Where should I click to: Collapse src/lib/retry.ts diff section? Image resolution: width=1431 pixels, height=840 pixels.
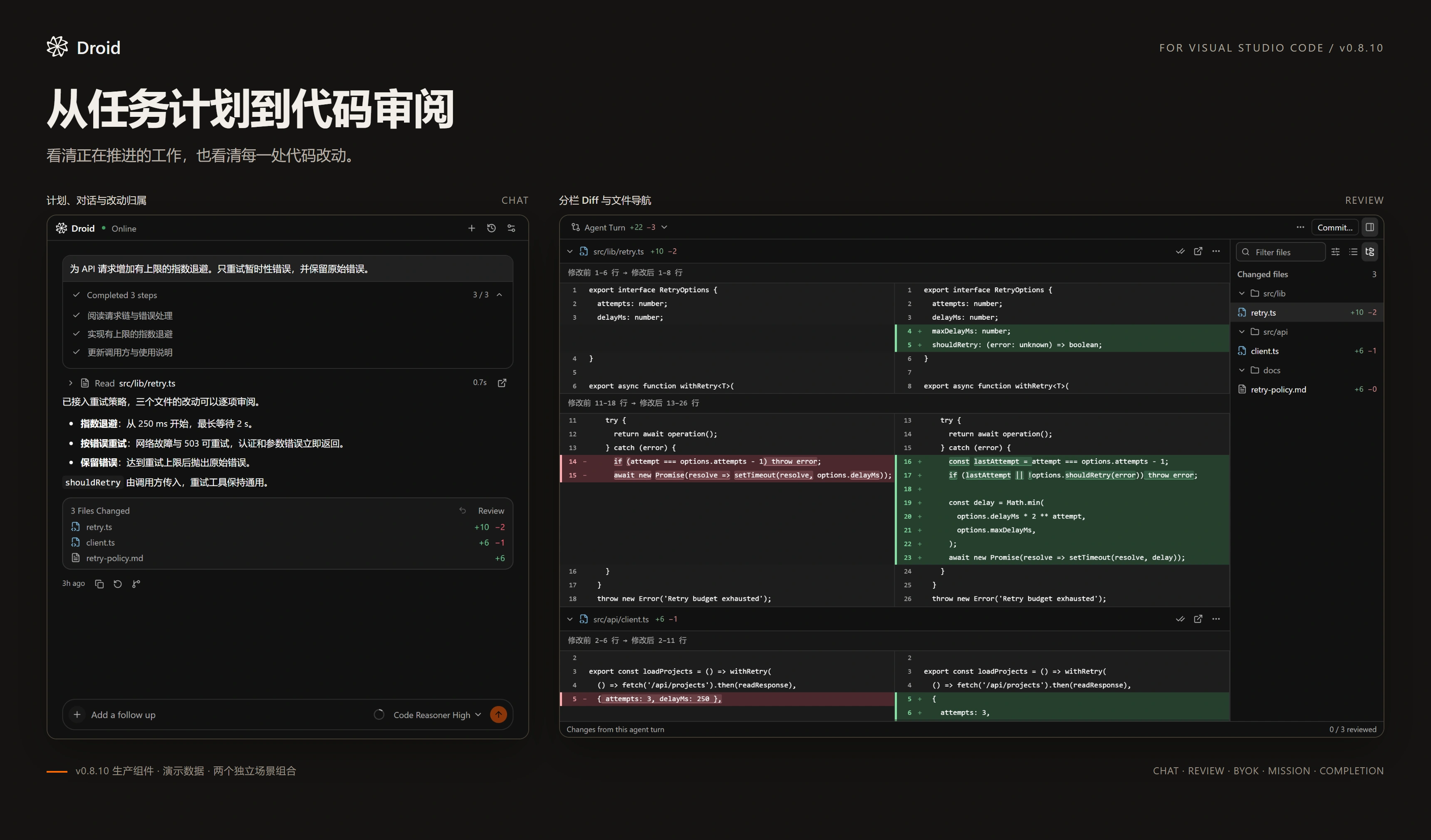[x=569, y=252]
